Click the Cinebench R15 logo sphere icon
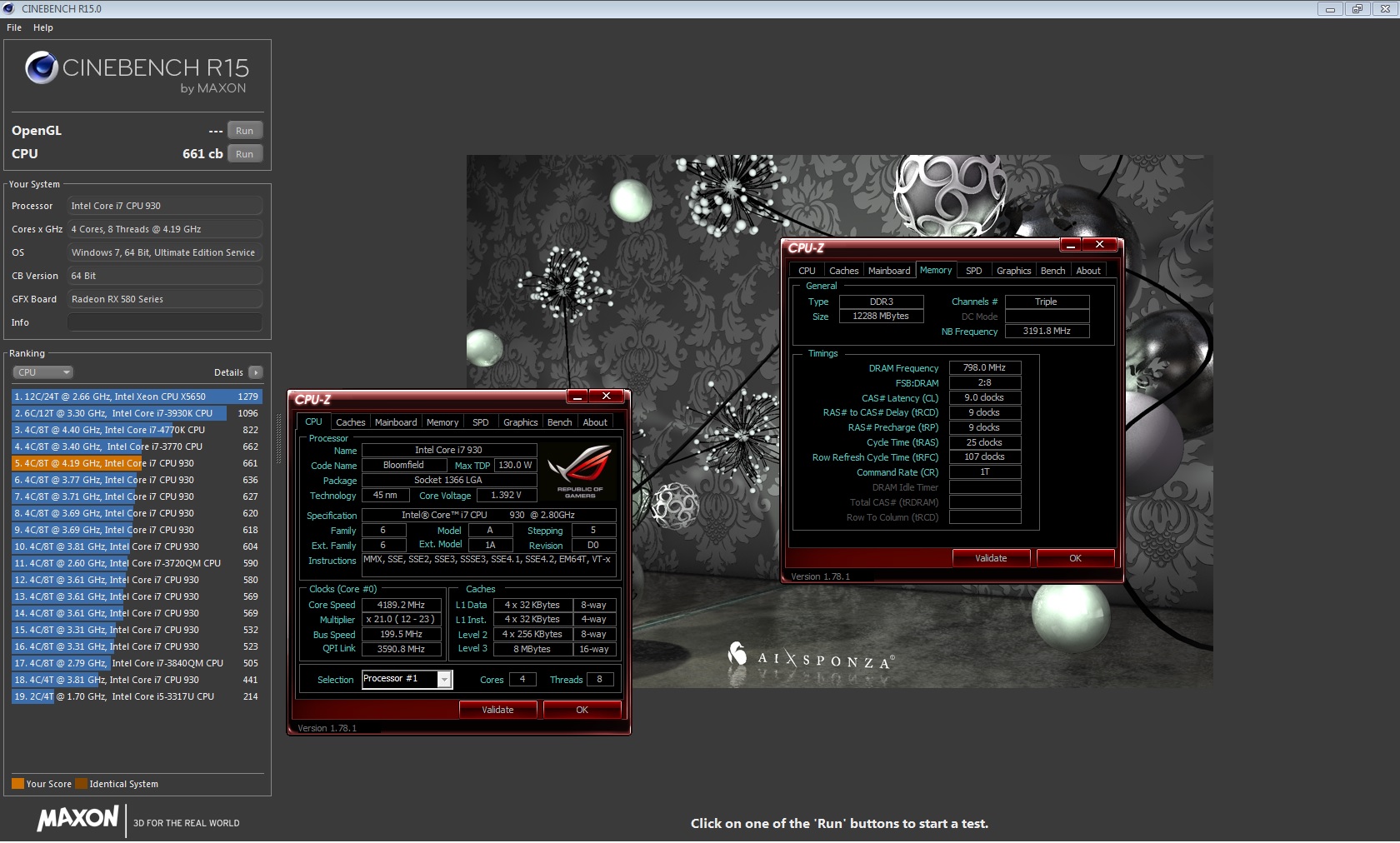The width and height of the screenshot is (1400, 843). [41, 68]
